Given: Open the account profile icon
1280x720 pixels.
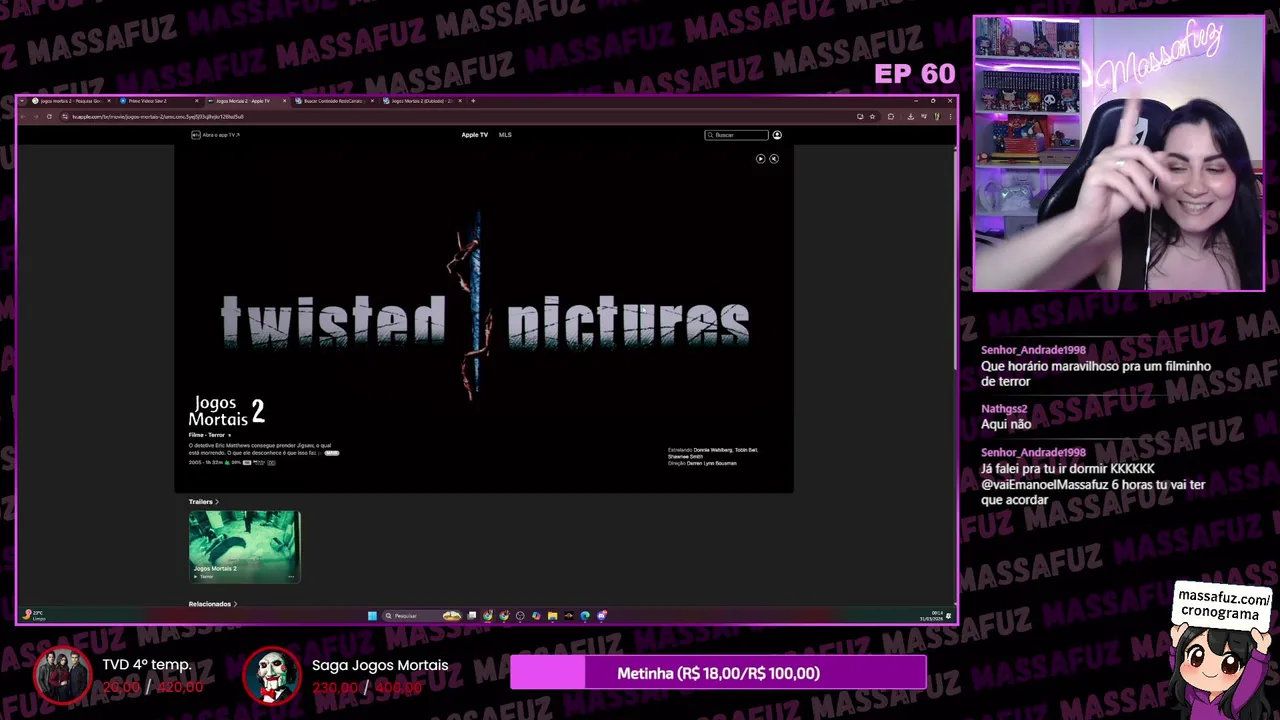Looking at the screenshot, I should 777,135.
